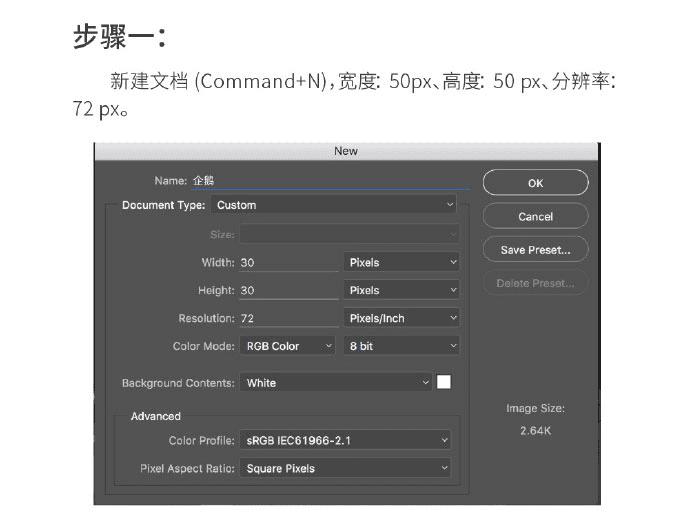The width and height of the screenshot is (690, 520).
Task: Open the Pixels/Inch resolution units dropdown
Action: point(401,318)
